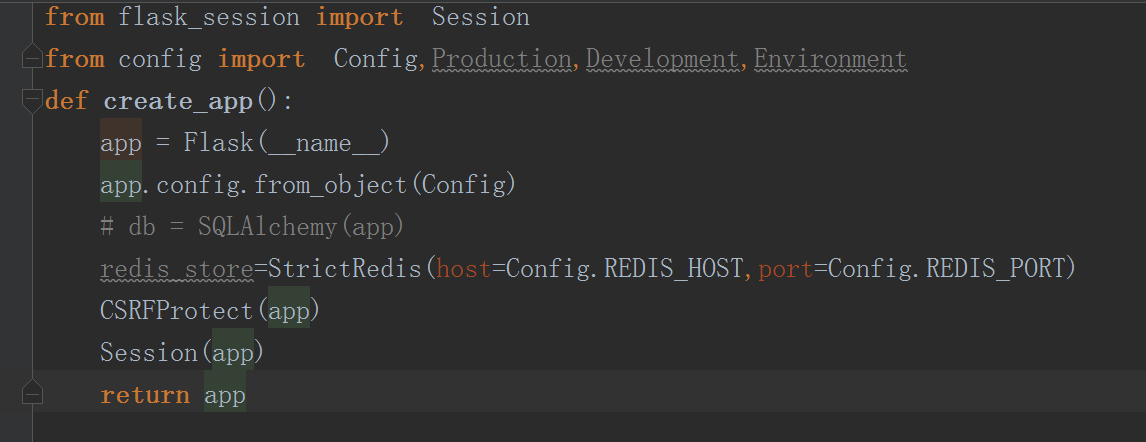Click the host keyword argument

464,269
